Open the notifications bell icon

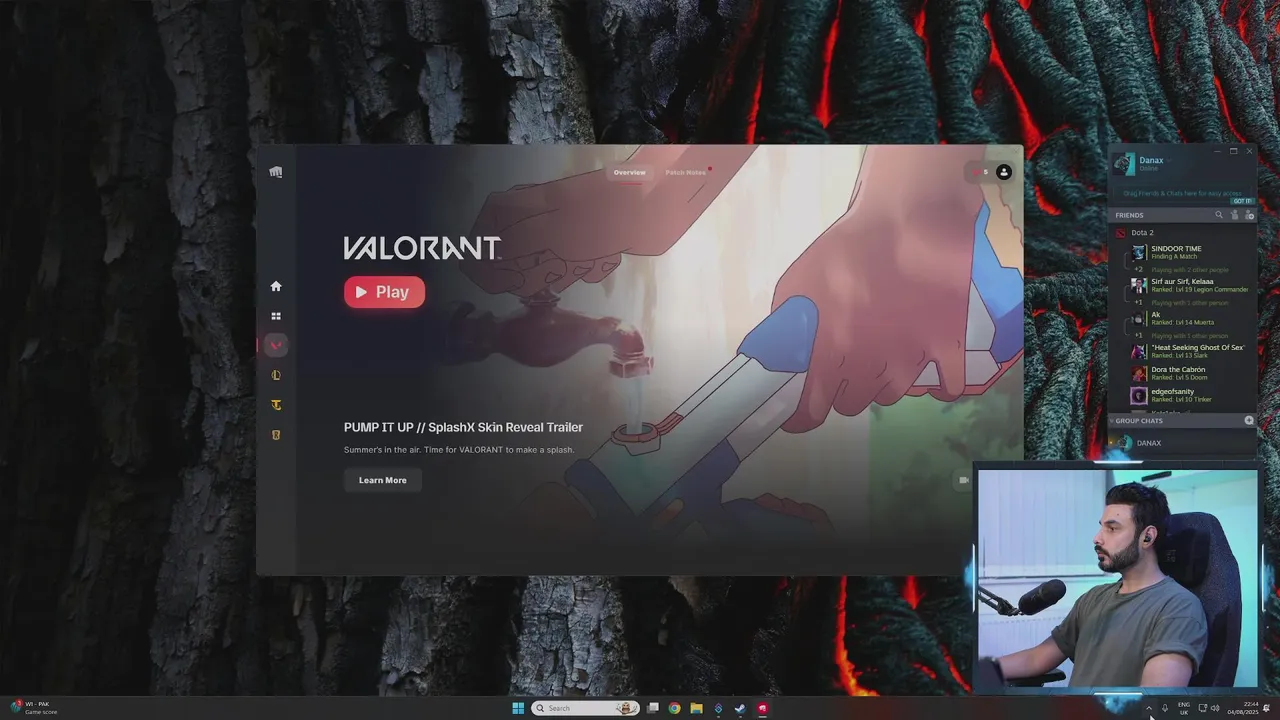pyautogui.click(x=1267, y=708)
